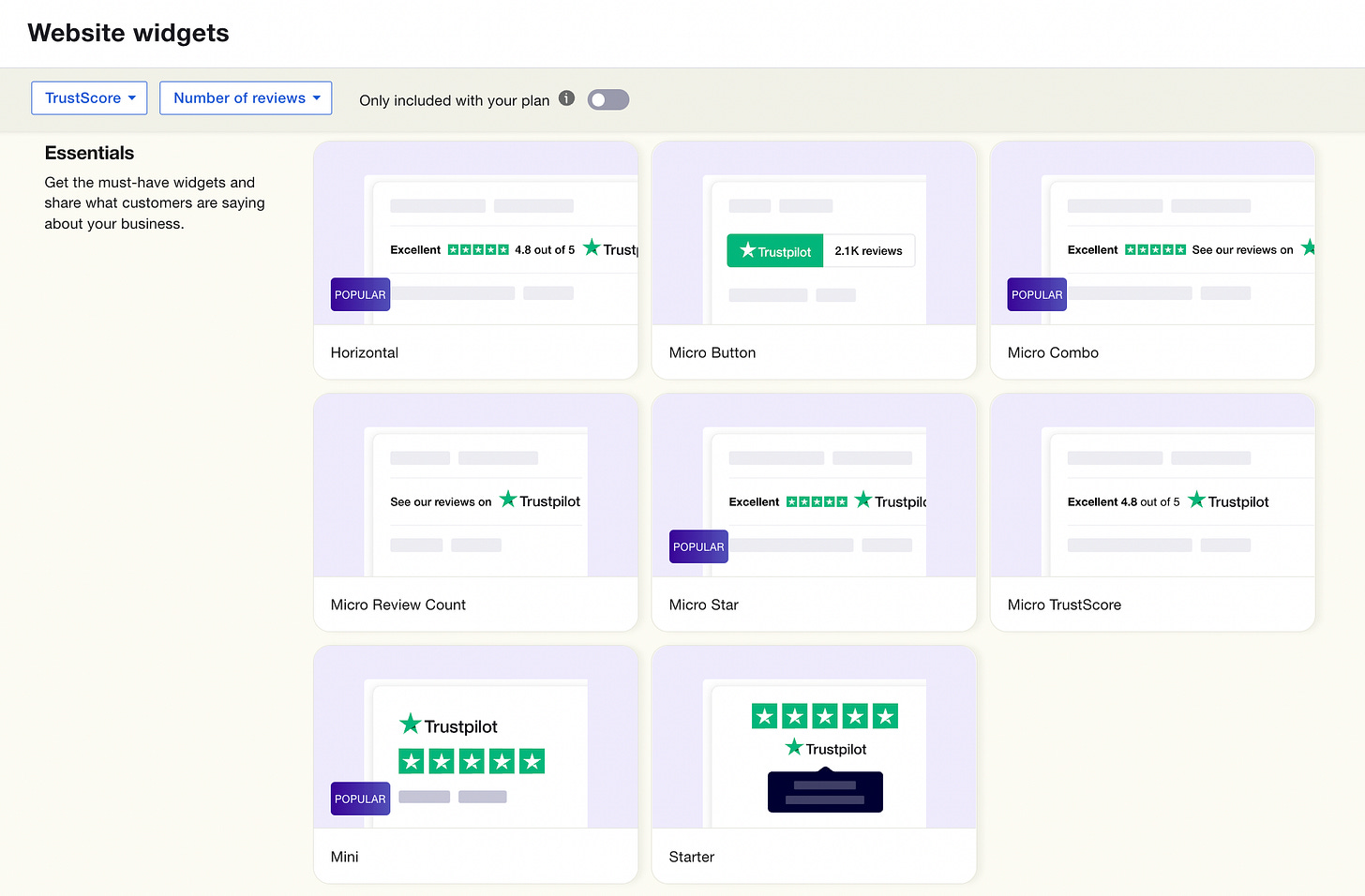Click 'See our reviews on' in Micro Review Count

[x=441, y=502]
